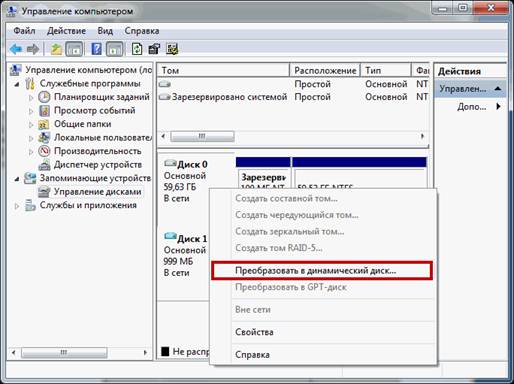This screenshot has width=514, height=384.
Task: Click the volume icon for Зарезервировано системой
Action: pos(165,97)
